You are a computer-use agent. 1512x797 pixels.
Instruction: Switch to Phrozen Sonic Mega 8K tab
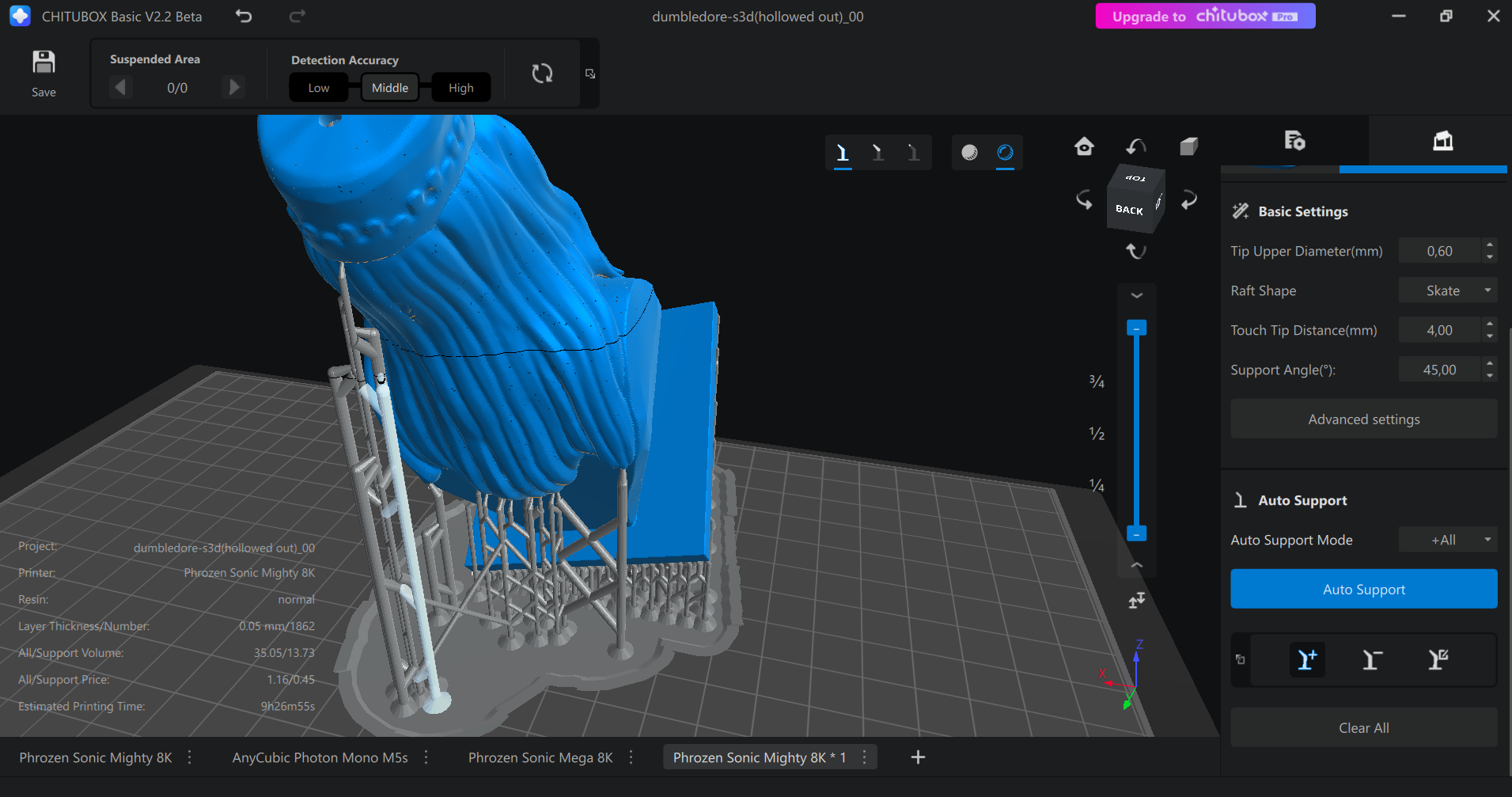[x=540, y=757]
